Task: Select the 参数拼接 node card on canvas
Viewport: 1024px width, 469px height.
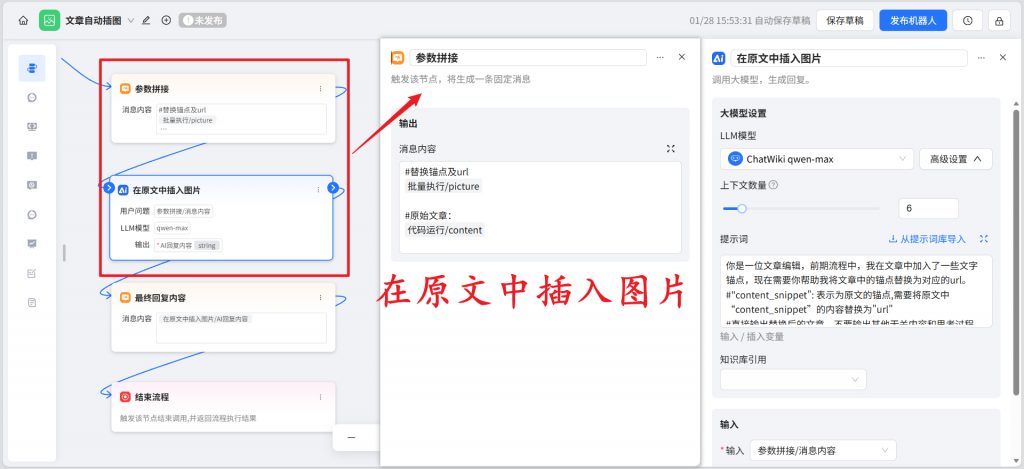Action: click(x=223, y=108)
